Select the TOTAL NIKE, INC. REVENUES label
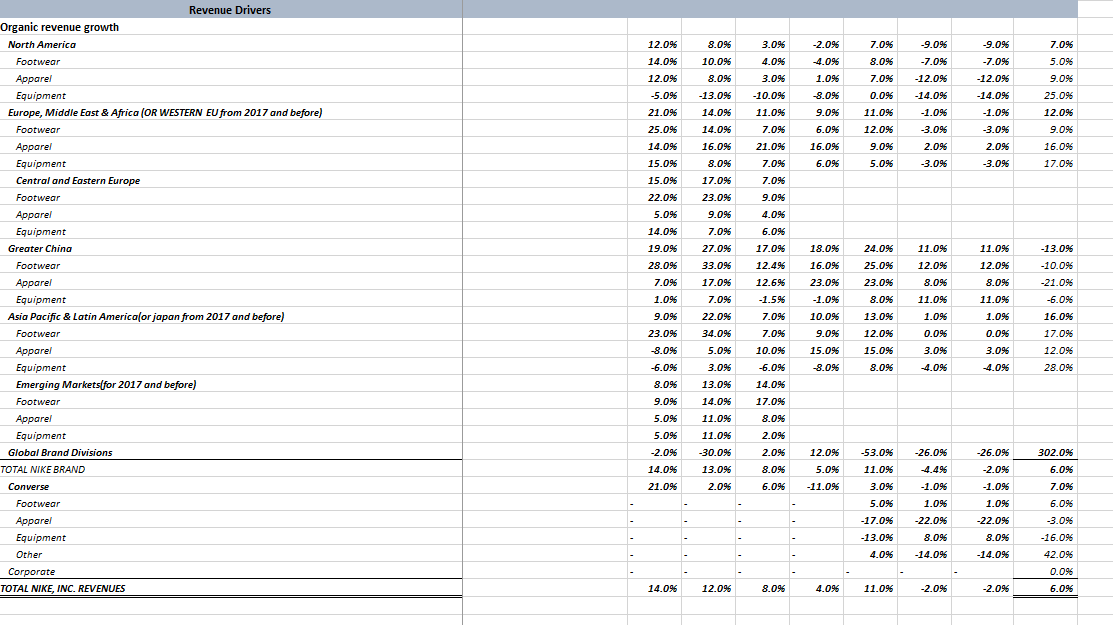This screenshot has height=625, width=1113. 62,589
